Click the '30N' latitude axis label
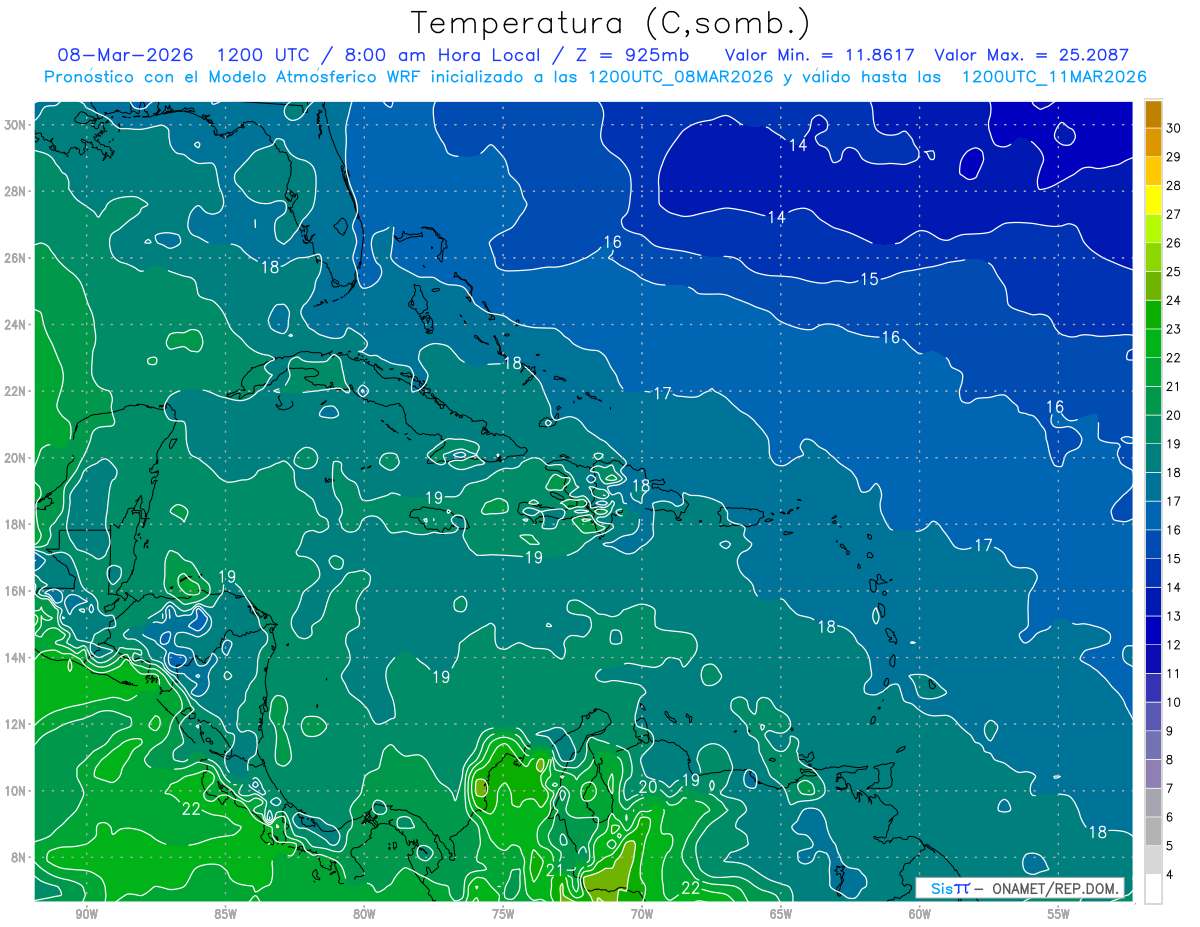Screen dimensions: 1200x927 click(x=15, y=125)
